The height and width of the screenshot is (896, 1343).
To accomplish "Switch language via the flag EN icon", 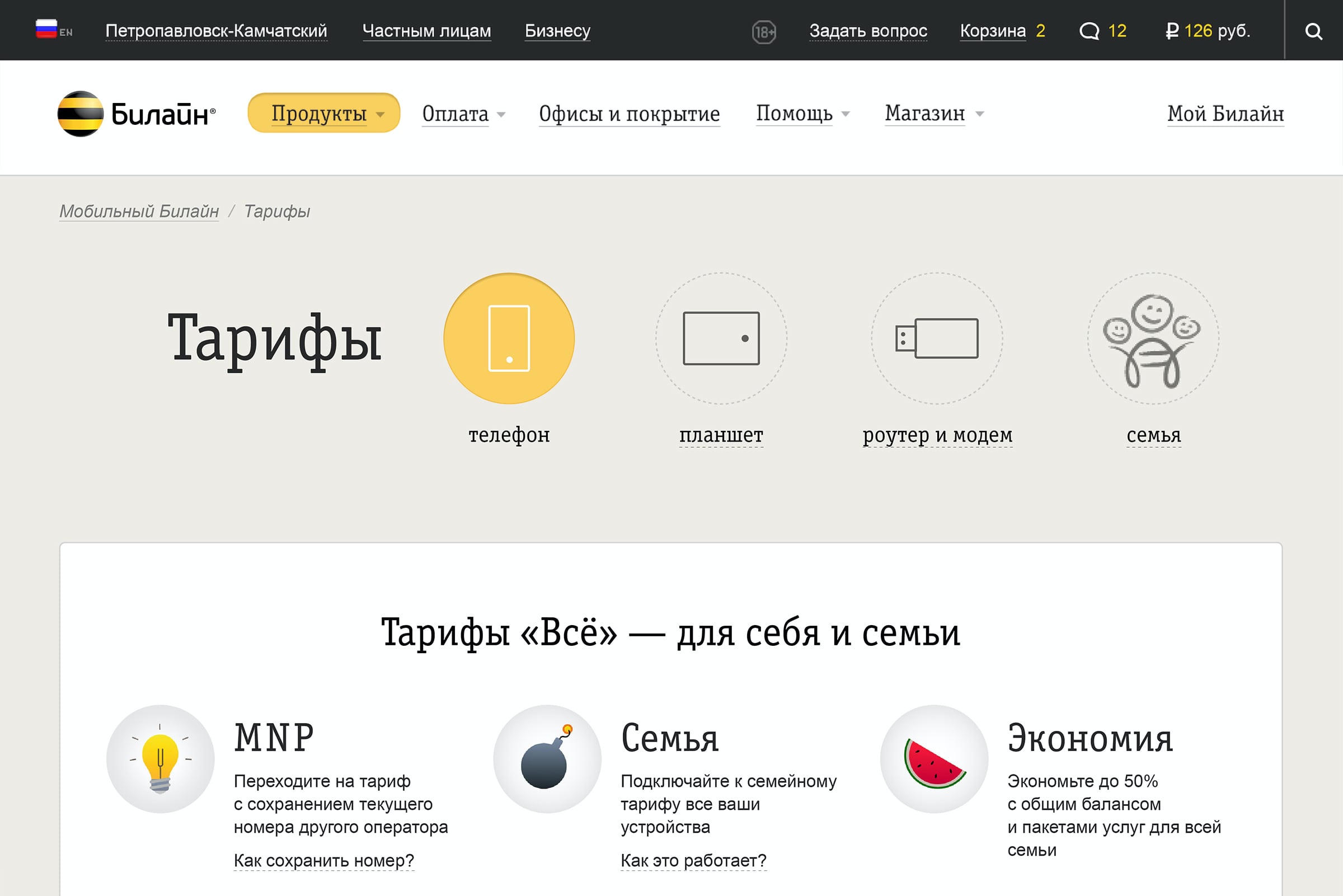I will [x=54, y=30].
